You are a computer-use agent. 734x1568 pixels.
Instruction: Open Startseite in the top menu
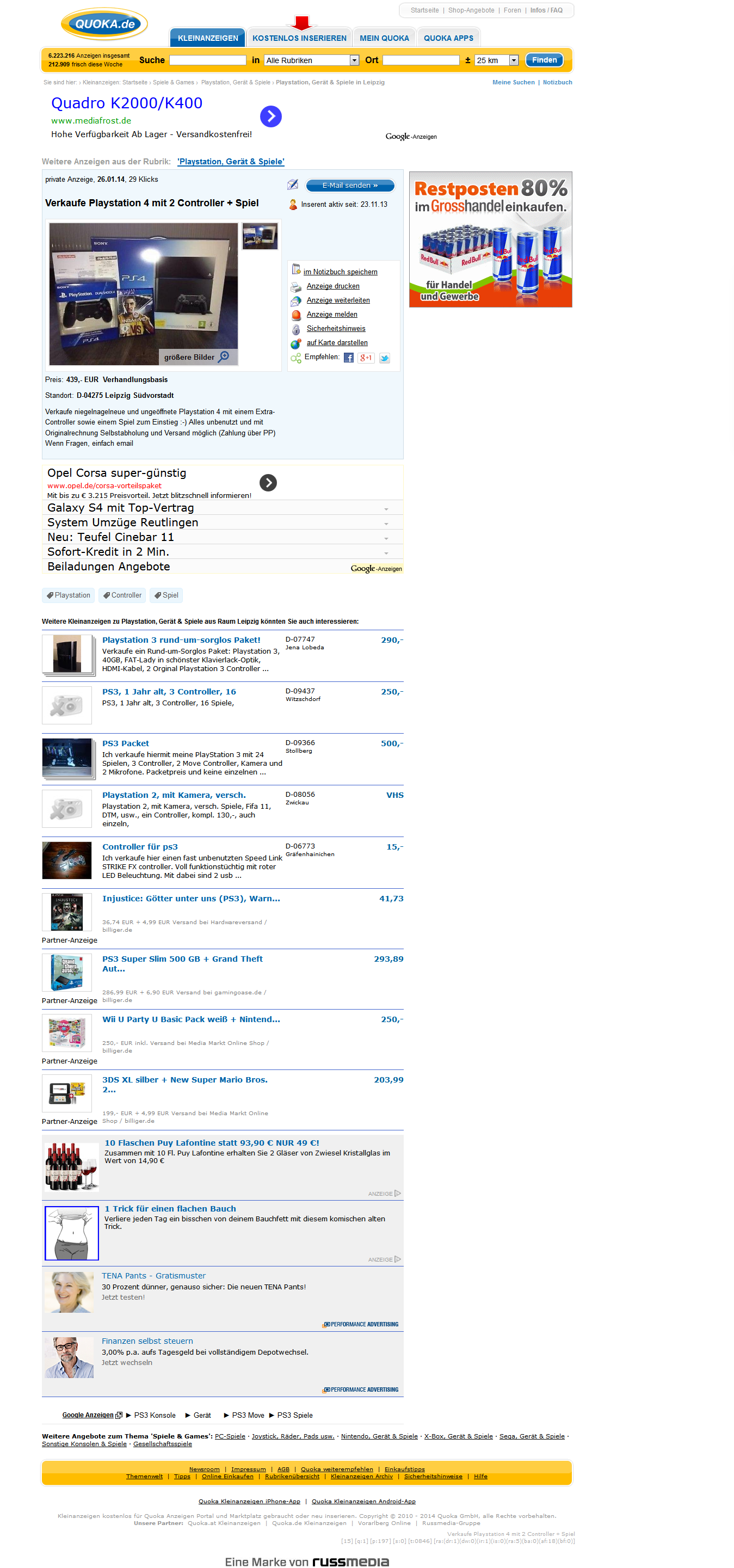pos(424,10)
